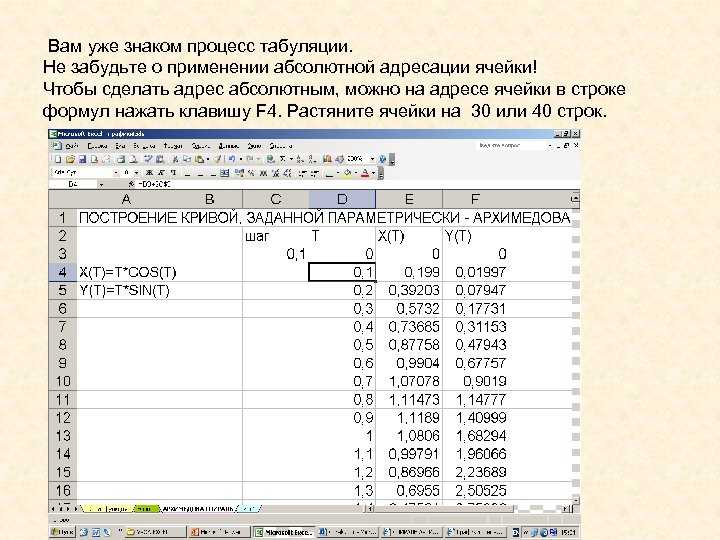Open the Edit (Правка) menu
The height and width of the screenshot is (540, 720).
coord(97,146)
